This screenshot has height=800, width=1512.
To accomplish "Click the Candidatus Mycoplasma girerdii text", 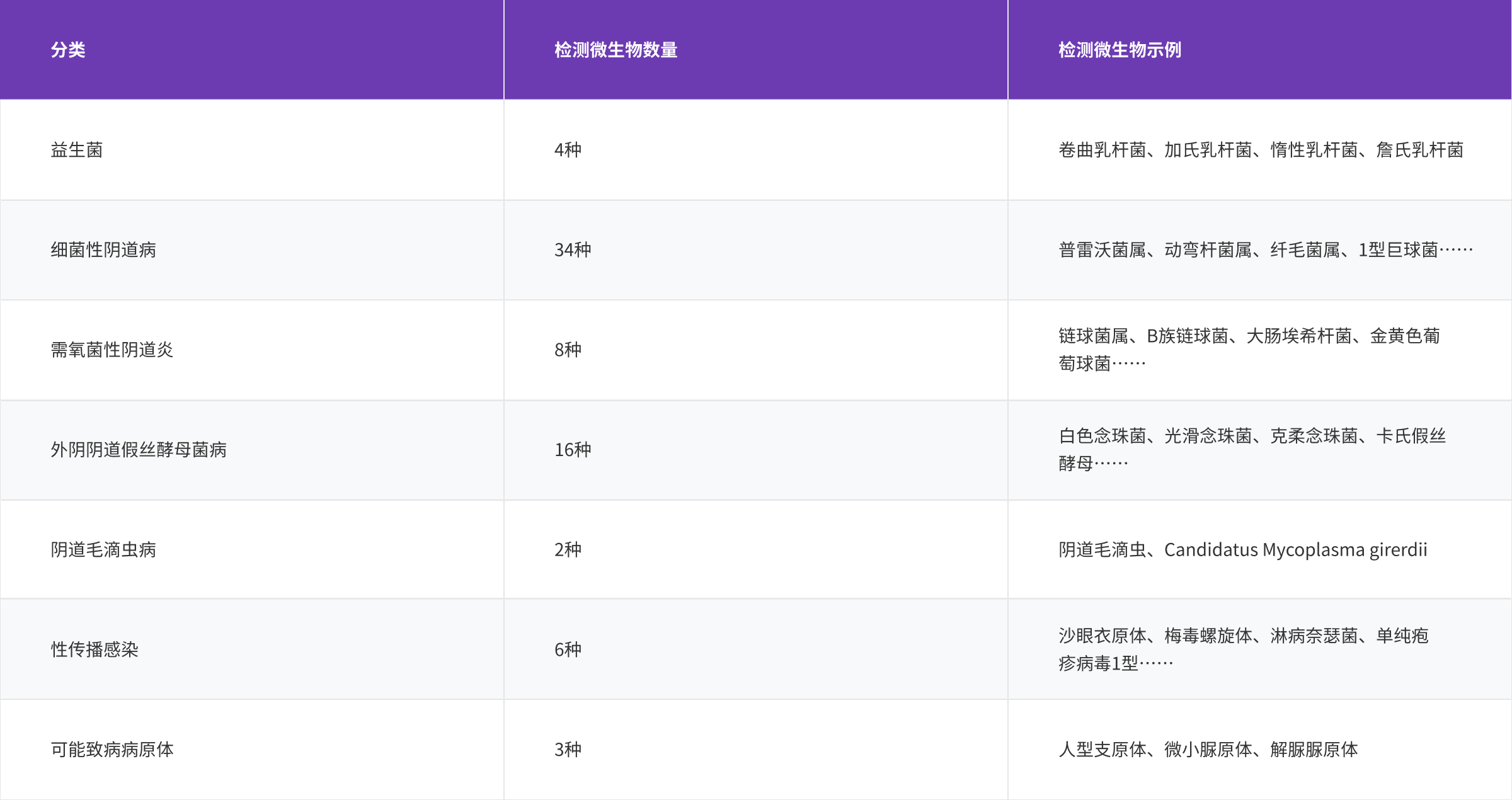I will (1295, 550).
